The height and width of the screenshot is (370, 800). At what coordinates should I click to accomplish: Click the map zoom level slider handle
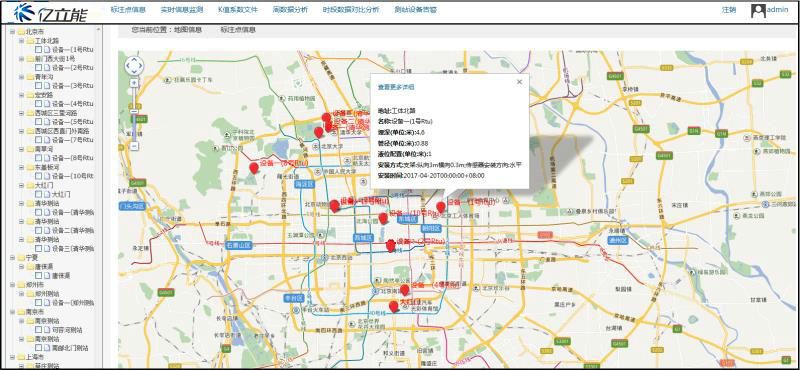click(134, 111)
